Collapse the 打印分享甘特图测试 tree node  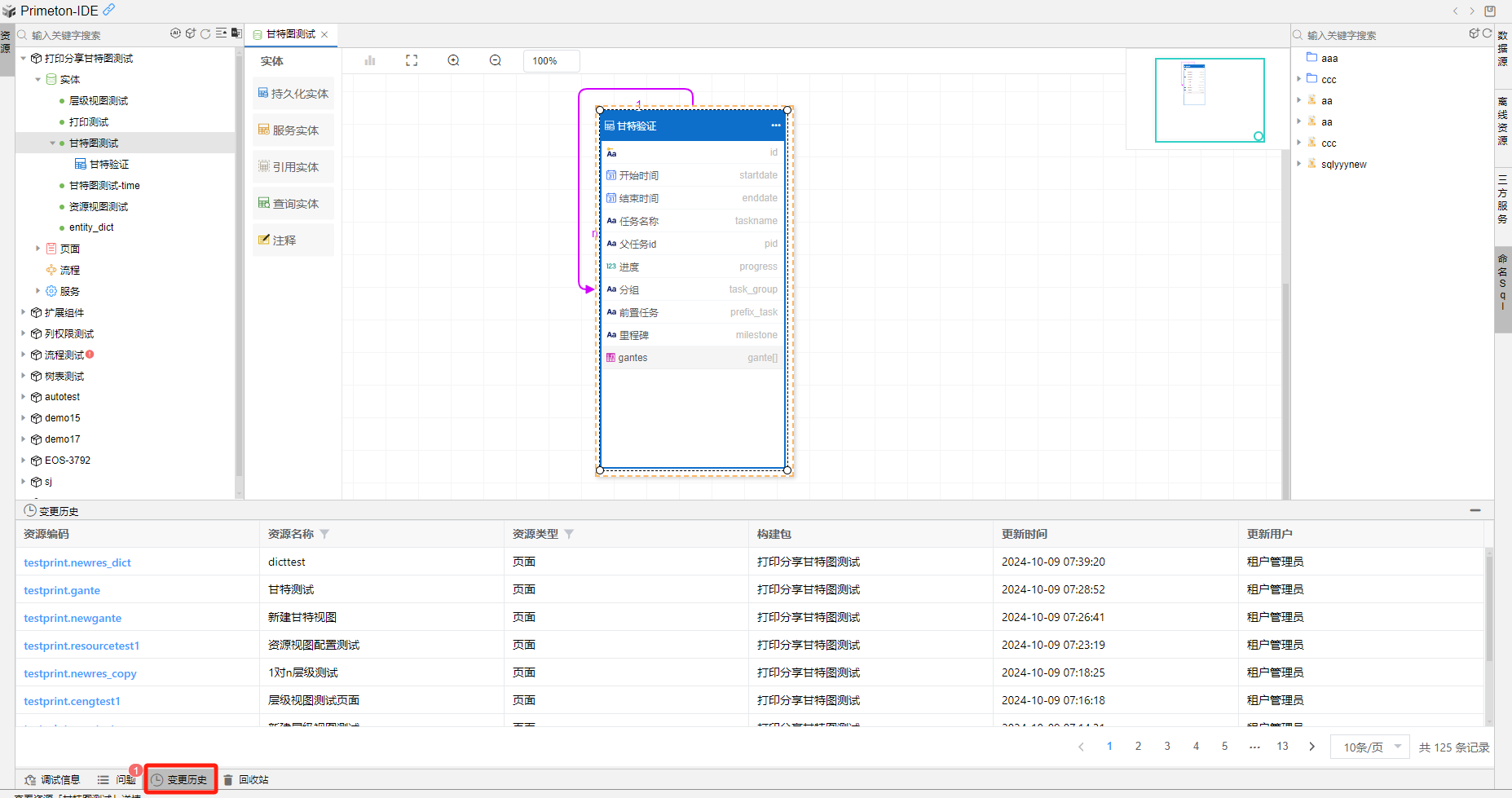24,59
